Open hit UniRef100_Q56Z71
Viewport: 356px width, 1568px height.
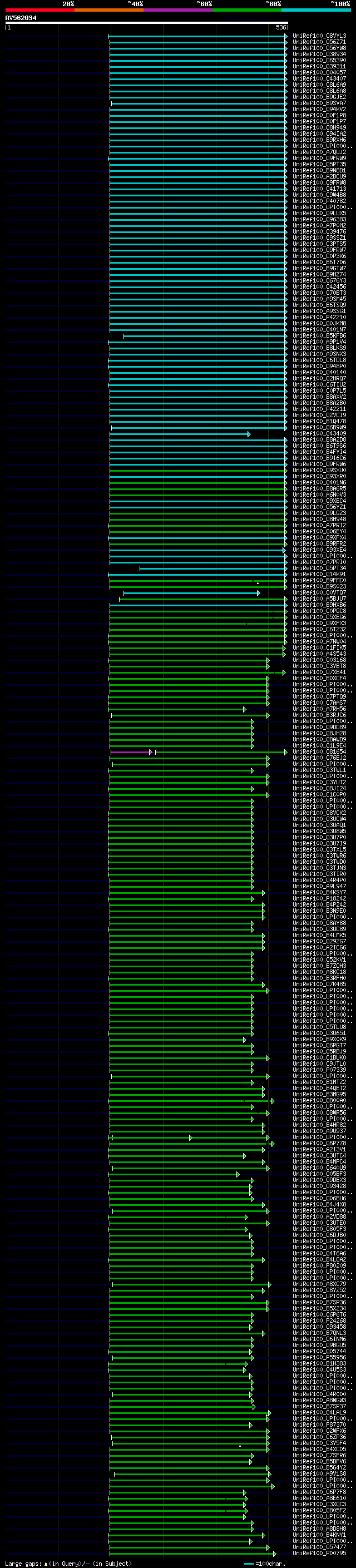319,42
